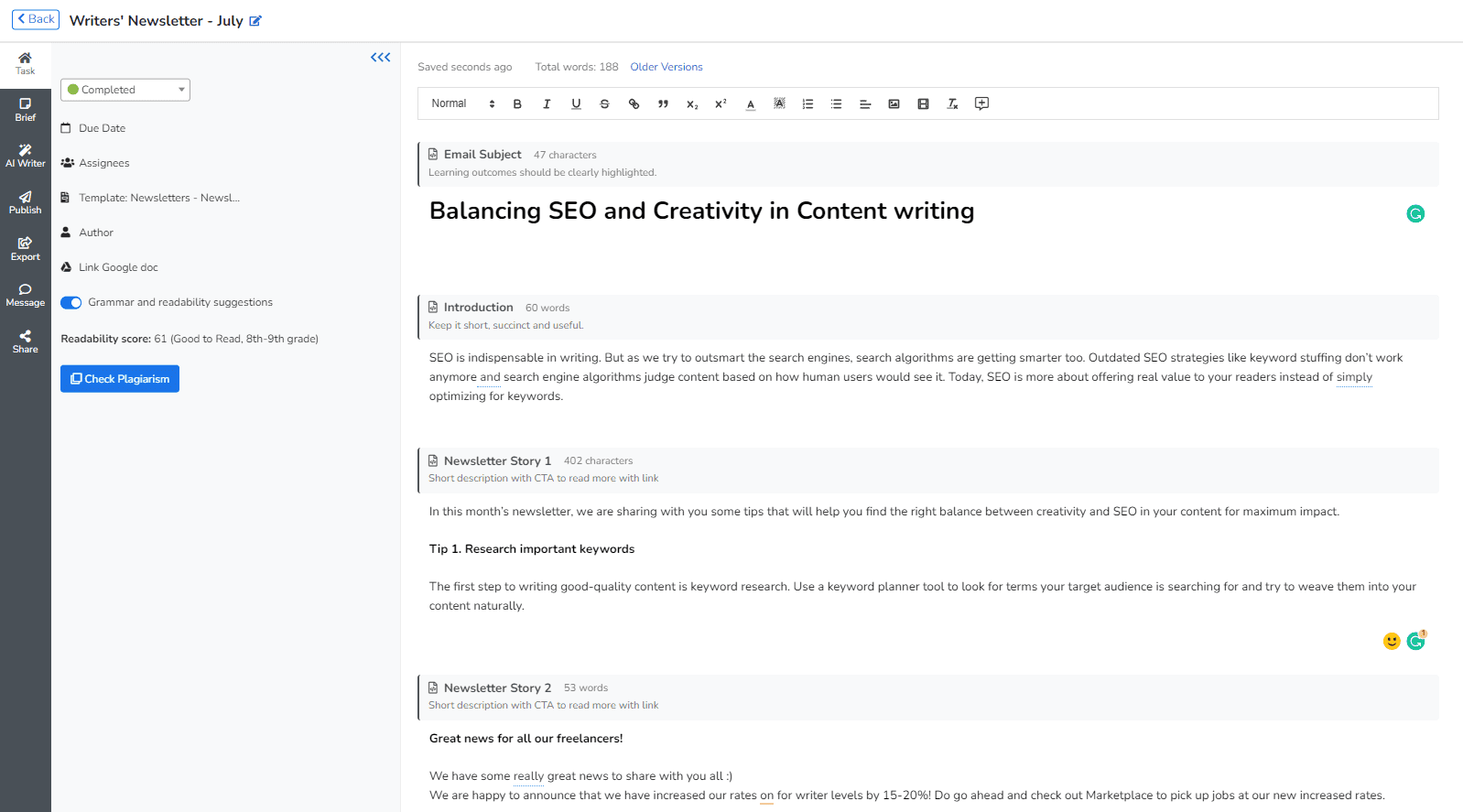
Task: Disable grammar and readability suggestions
Action: (71, 303)
